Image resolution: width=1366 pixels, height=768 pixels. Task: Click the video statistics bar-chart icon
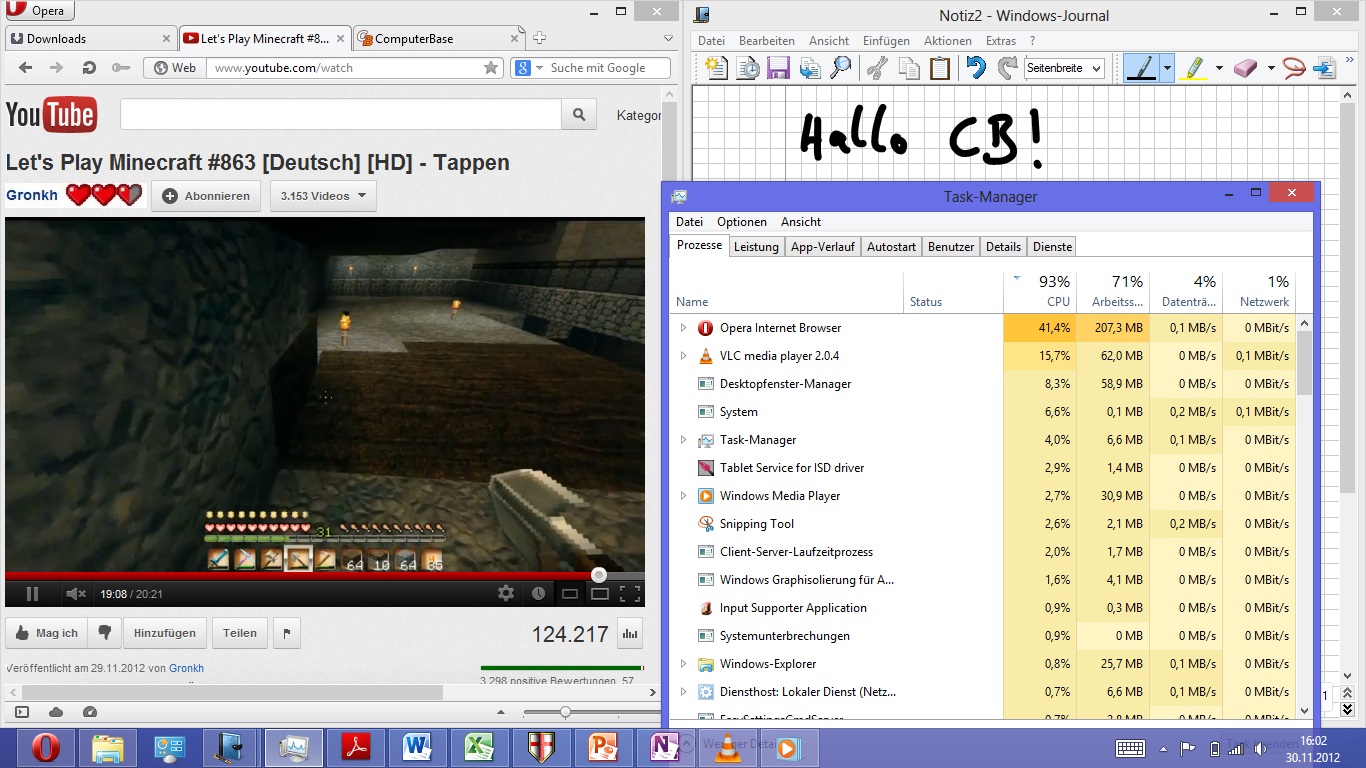tap(630, 633)
